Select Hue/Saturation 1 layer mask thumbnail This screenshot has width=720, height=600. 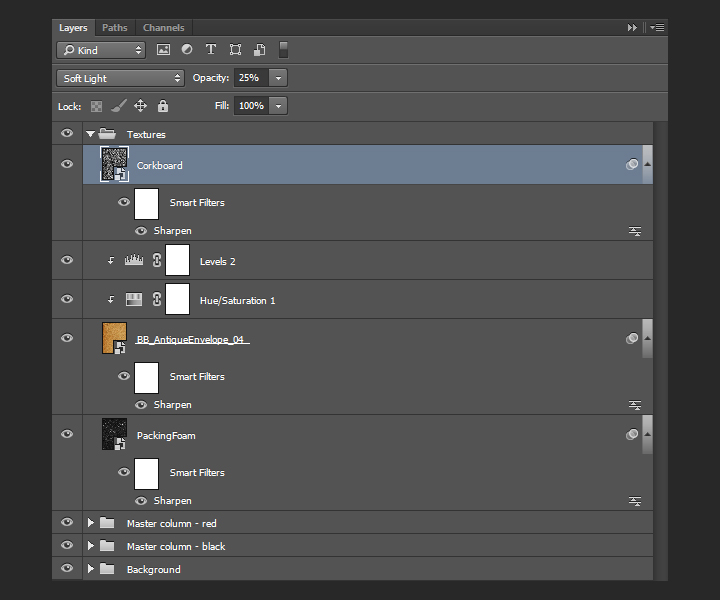point(177,299)
